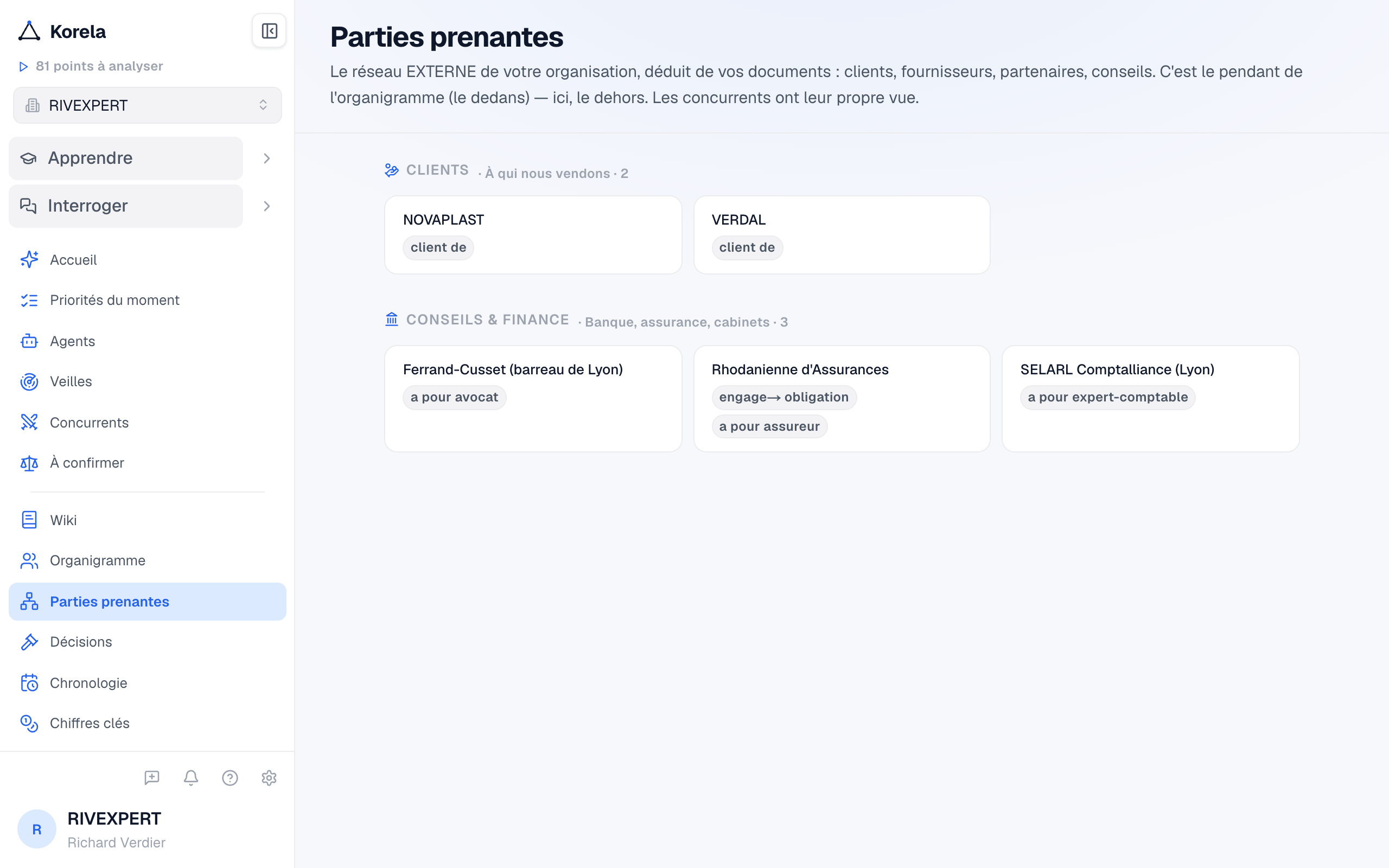The image size is (1389, 868).
Task: Click the Conseils & Finance bank icon
Action: (x=391, y=319)
